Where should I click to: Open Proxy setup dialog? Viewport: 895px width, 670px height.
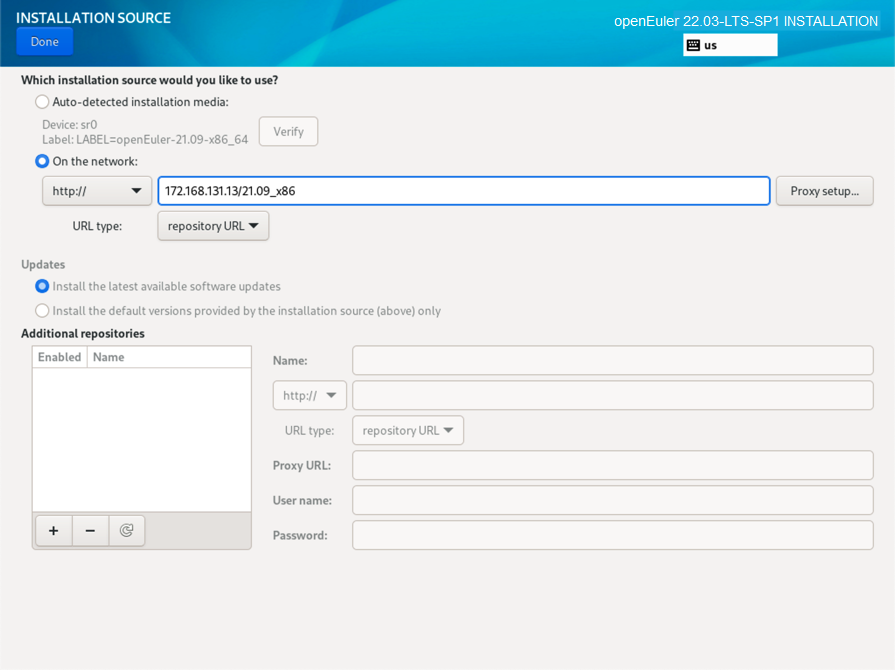(x=824, y=191)
